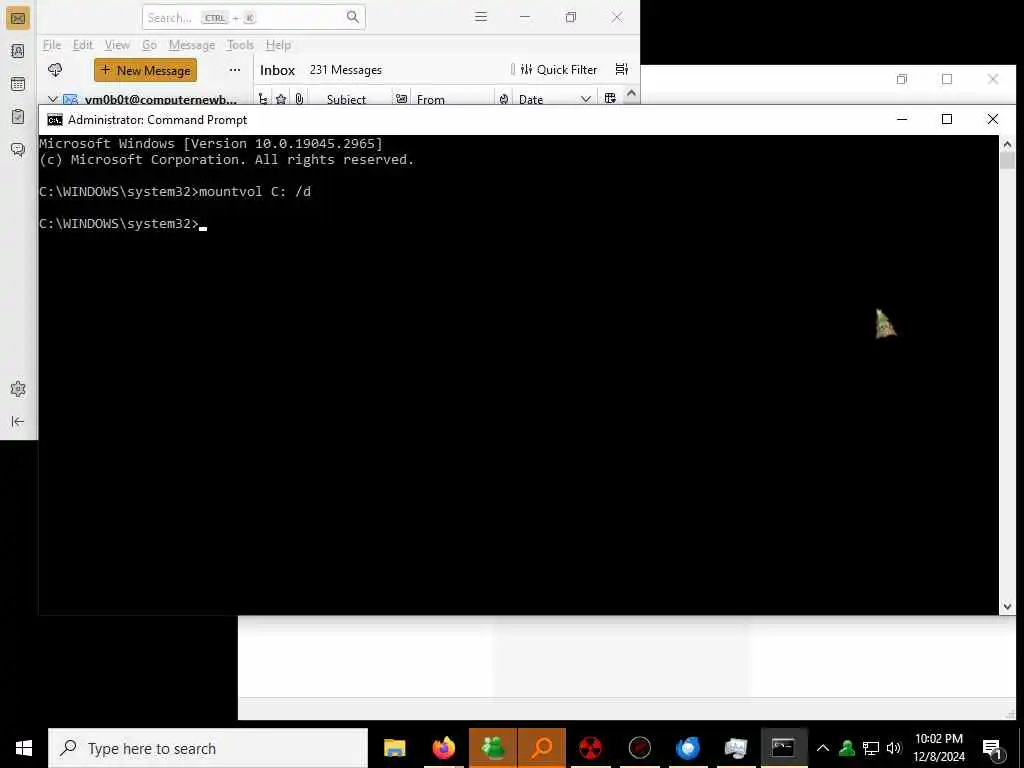Open the View menu in Thunderbird
This screenshot has height=768, width=1024.
pos(117,45)
